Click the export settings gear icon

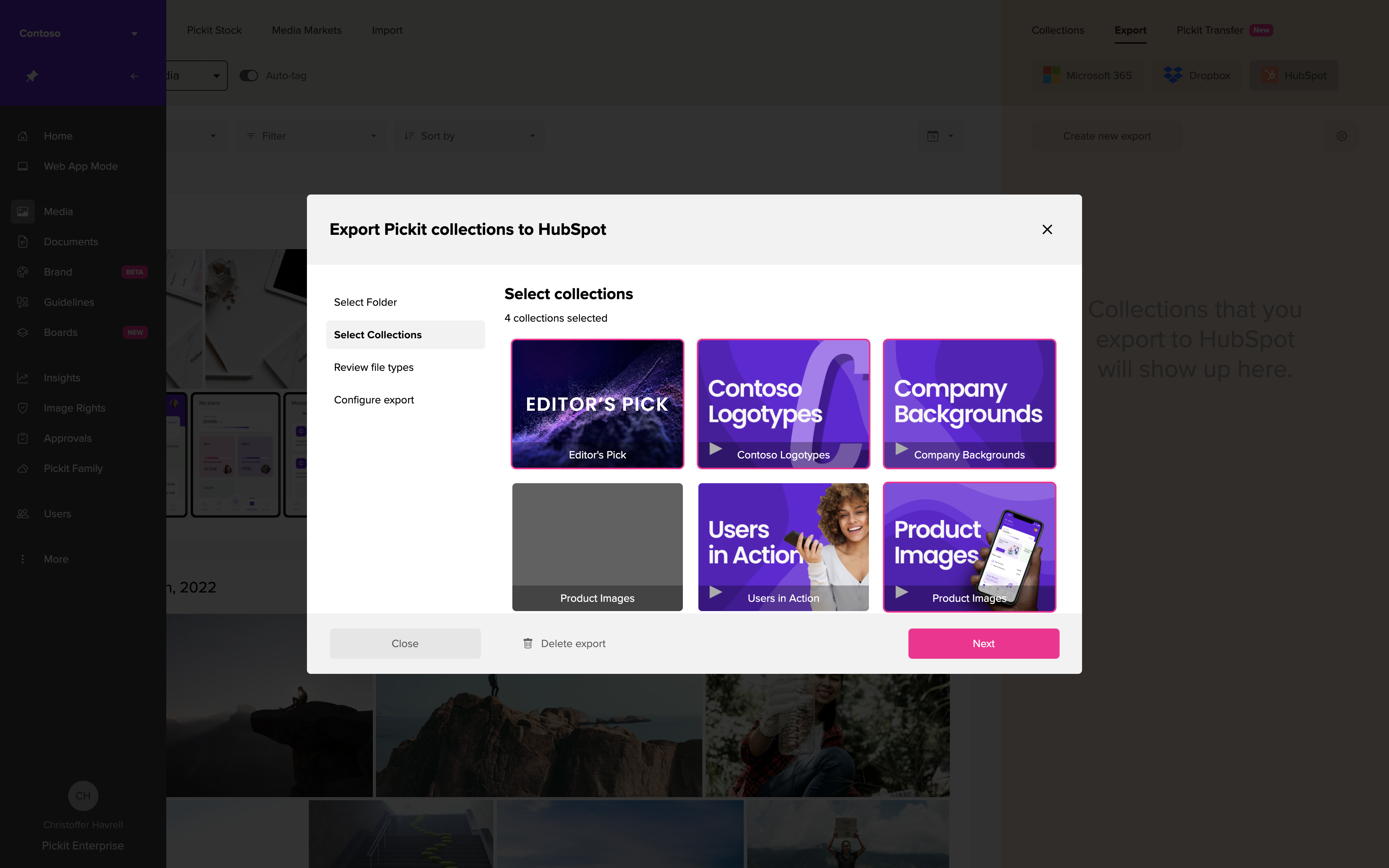tap(1341, 136)
